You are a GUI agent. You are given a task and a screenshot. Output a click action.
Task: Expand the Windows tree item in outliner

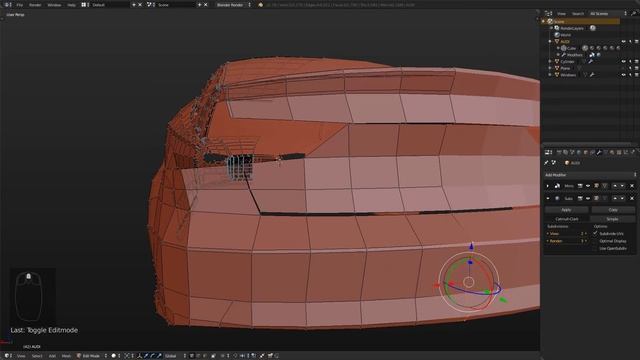tap(550, 75)
